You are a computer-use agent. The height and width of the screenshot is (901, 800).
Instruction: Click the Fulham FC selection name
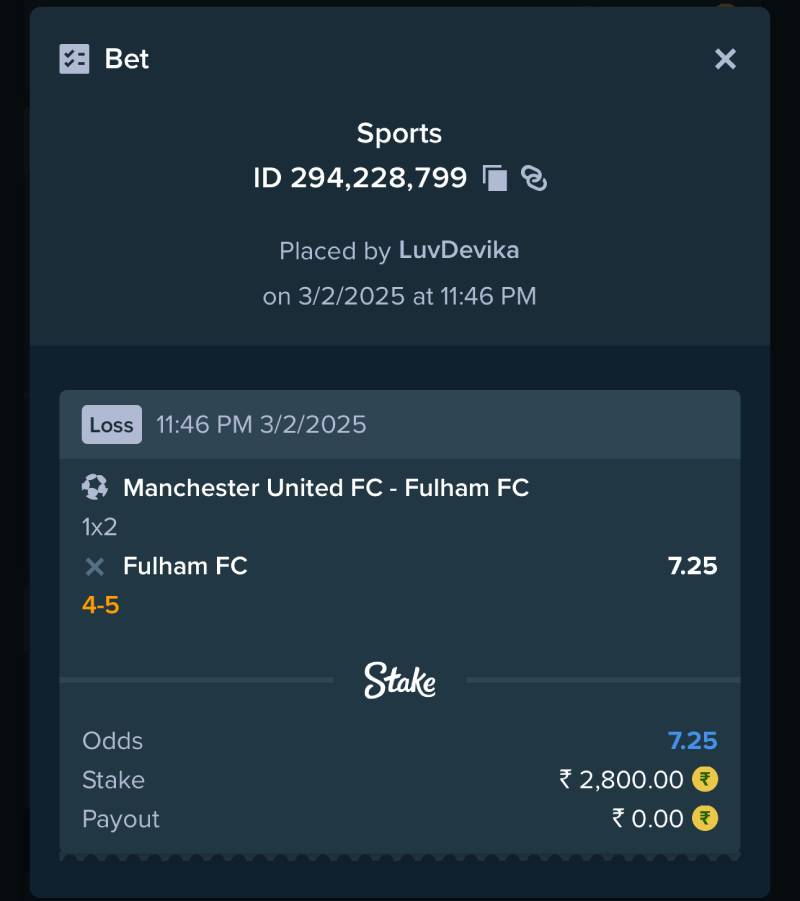point(185,566)
